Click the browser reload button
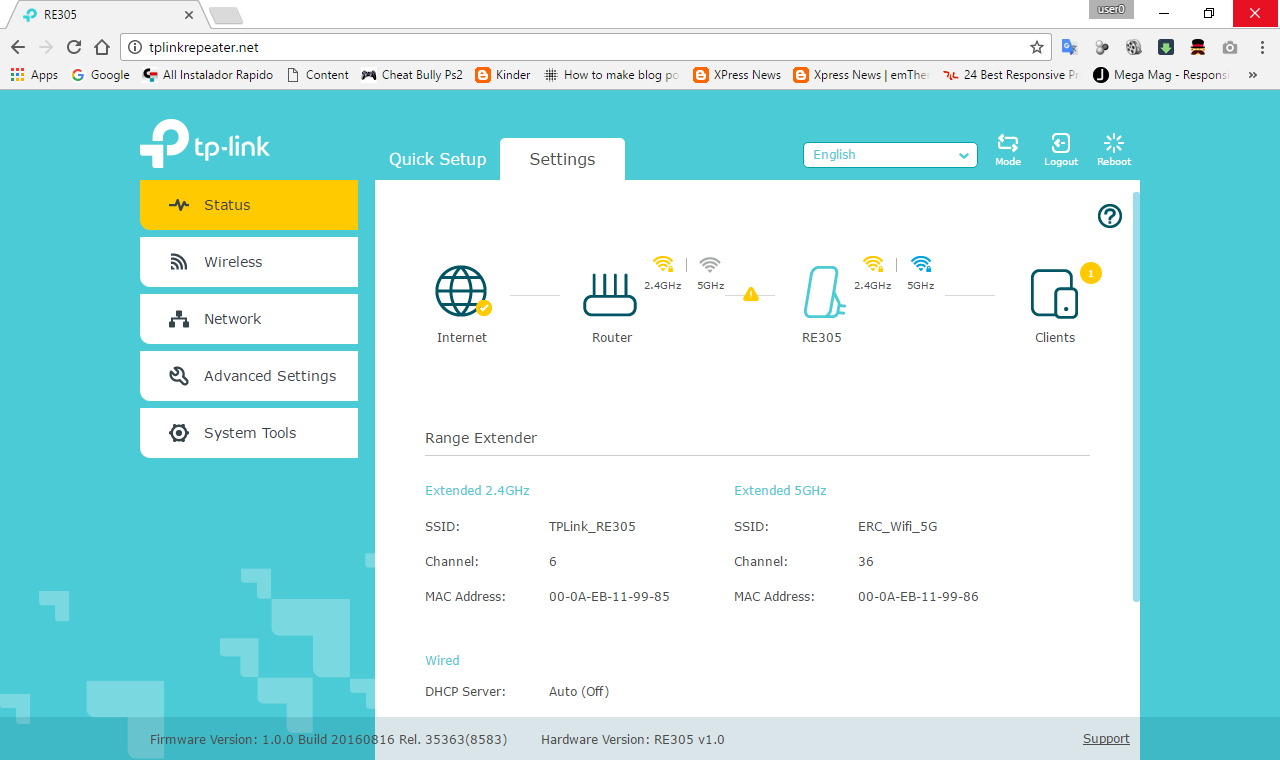 [74, 47]
